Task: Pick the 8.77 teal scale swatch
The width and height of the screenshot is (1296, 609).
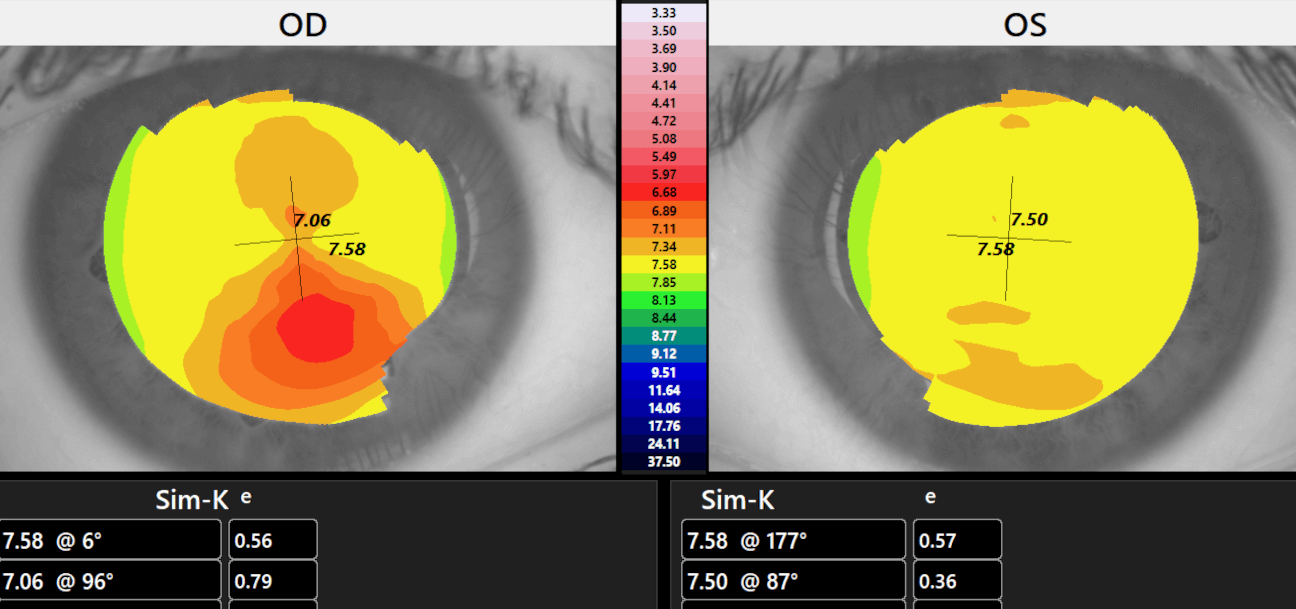Action: [663, 336]
